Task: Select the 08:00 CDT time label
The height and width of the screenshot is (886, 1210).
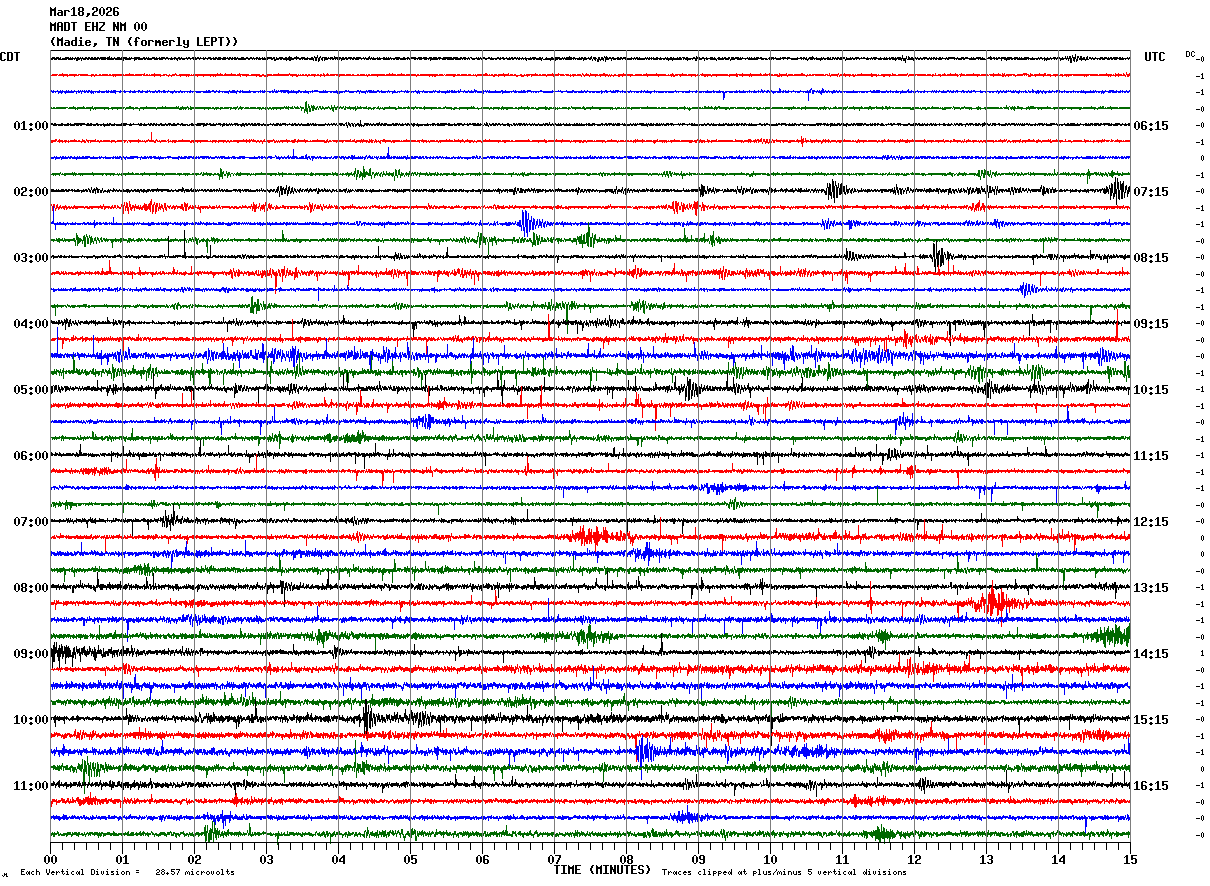Action: coord(31,588)
